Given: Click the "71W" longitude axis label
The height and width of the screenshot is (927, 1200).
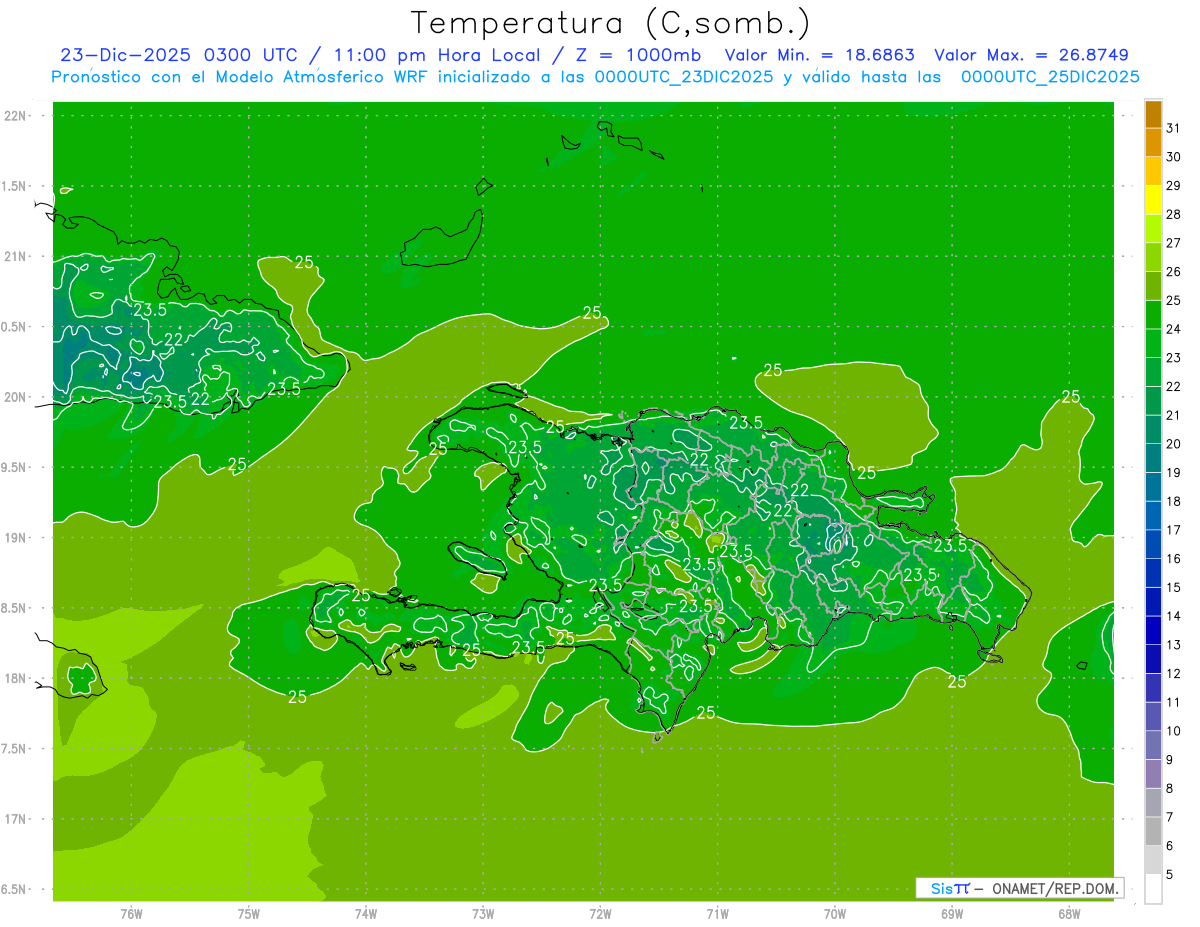Looking at the screenshot, I should 718,914.
